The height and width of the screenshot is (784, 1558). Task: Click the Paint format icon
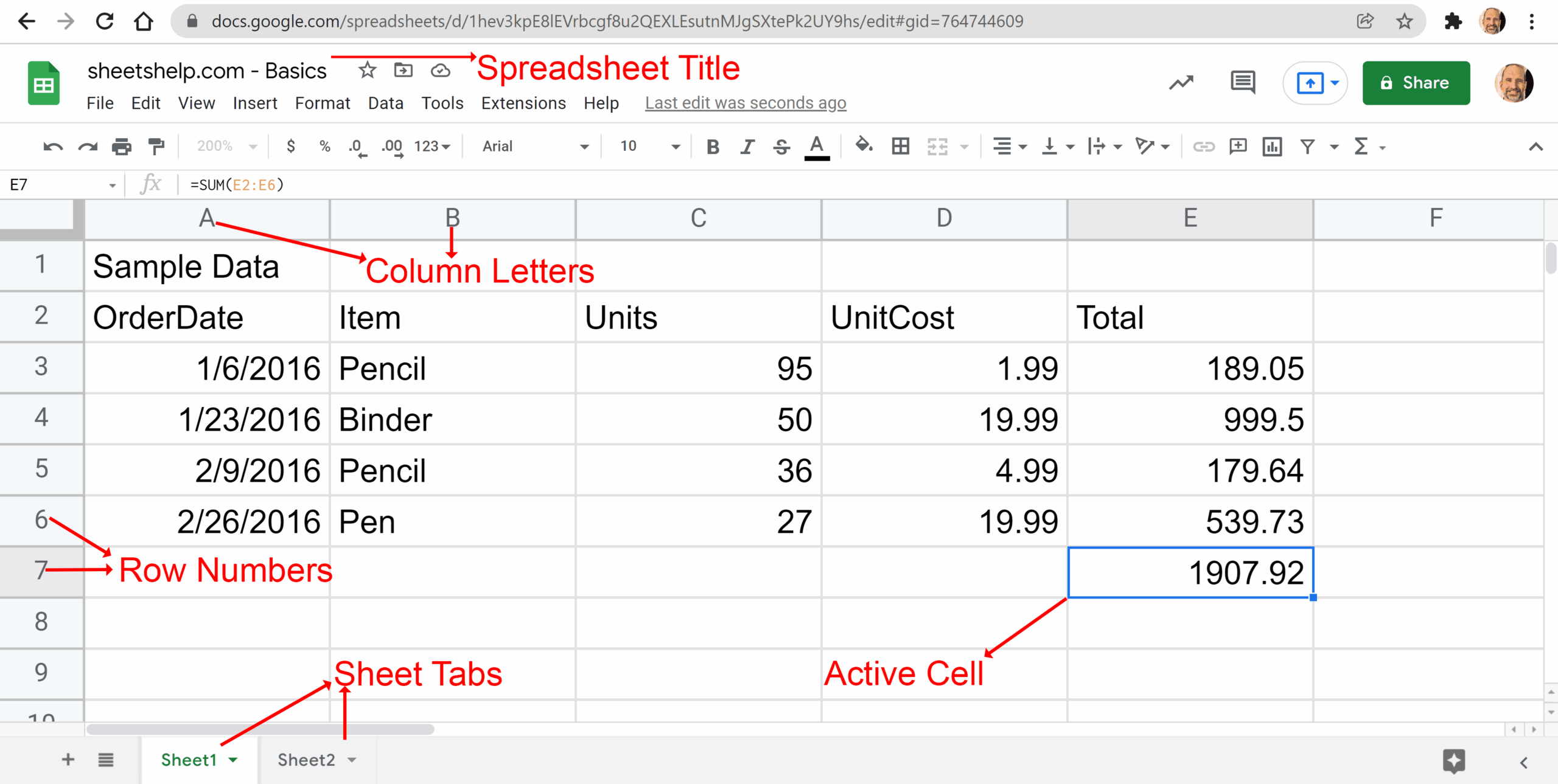point(156,147)
